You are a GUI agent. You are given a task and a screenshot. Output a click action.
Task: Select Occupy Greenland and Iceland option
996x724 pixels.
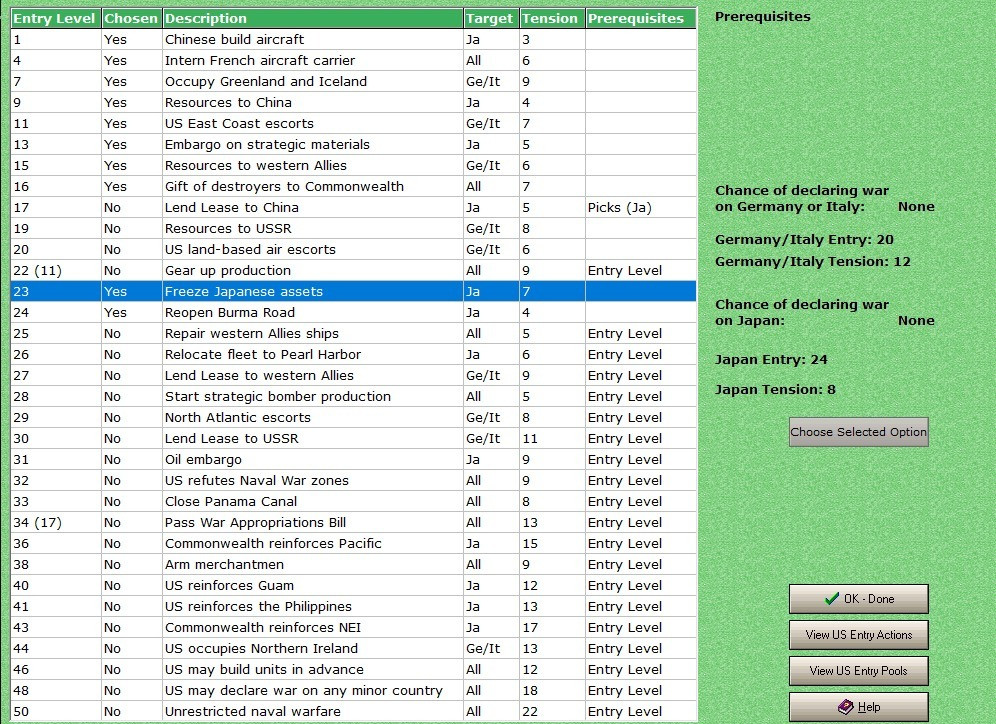point(353,81)
